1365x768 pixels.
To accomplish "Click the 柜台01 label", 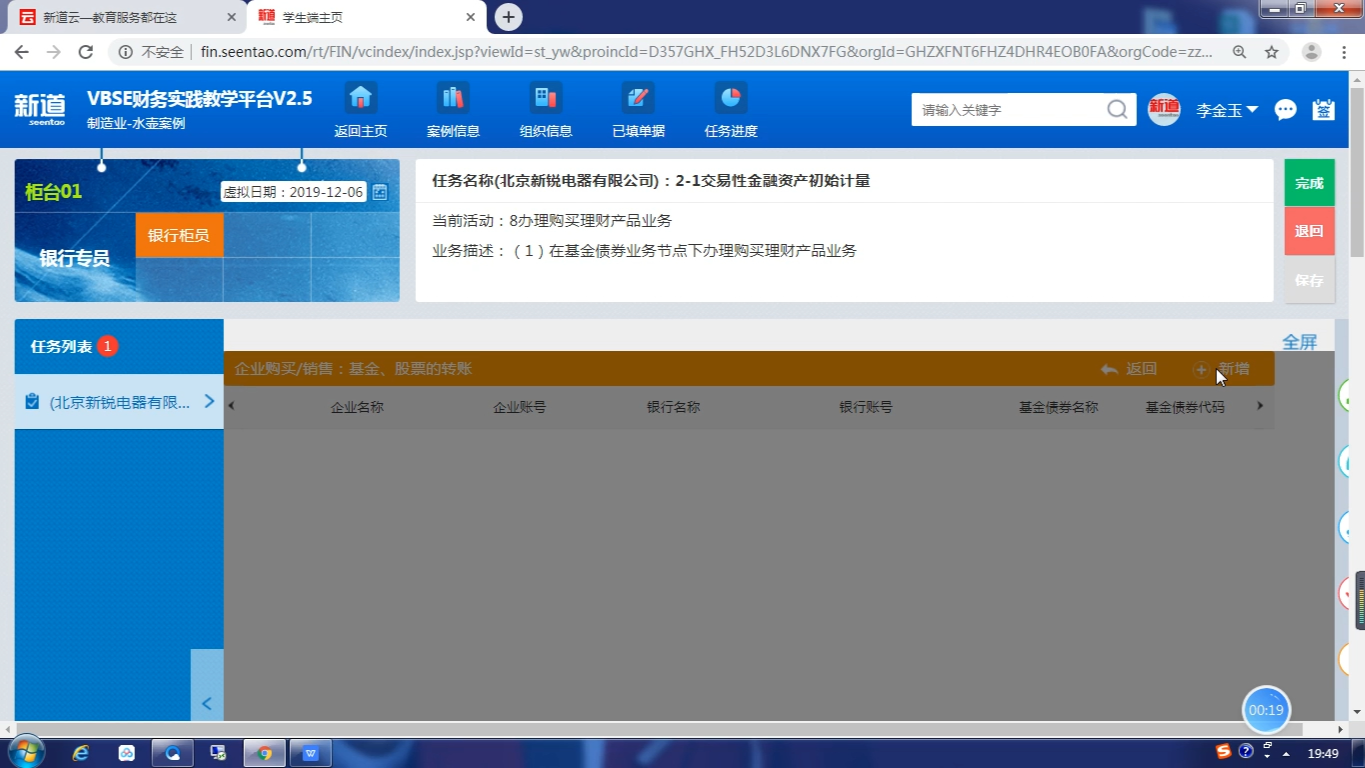I will click(x=53, y=192).
